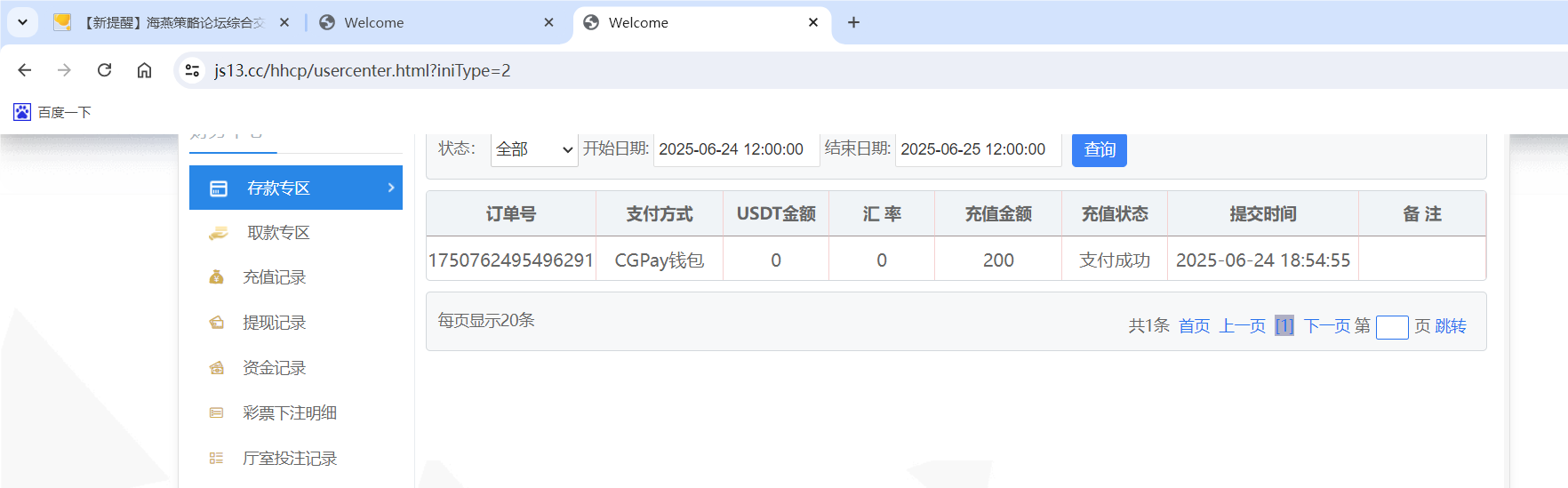Image resolution: width=1568 pixels, height=488 pixels.
Task: Click the 存款专区 card icon
Action: (x=219, y=188)
